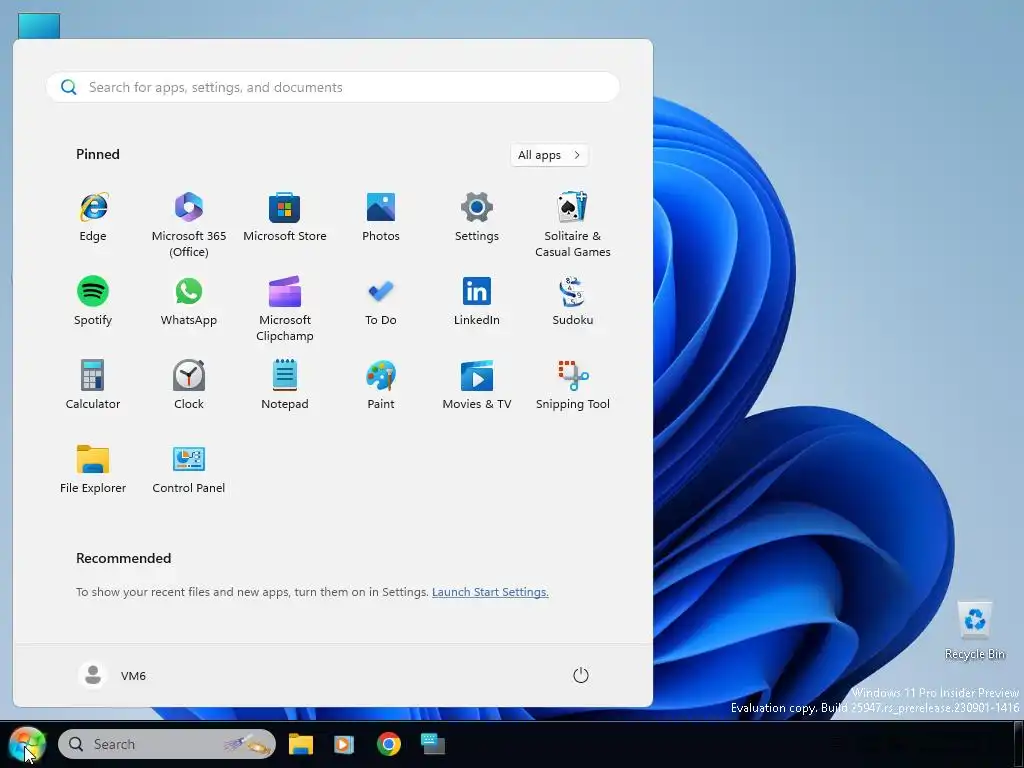Open File Explorer from the taskbar
The height and width of the screenshot is (768, 1024).
[x=301, y=744]
